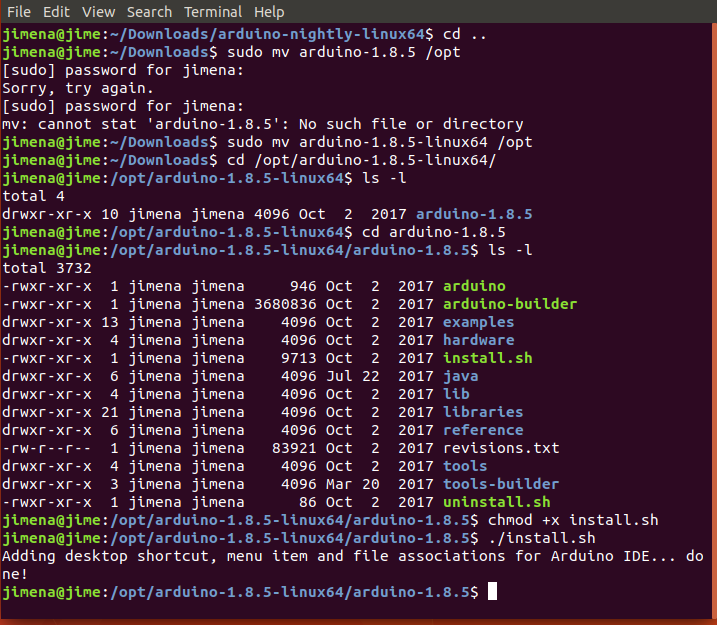
Task: Click the './install.sh' command
Action: coord(542,538)
